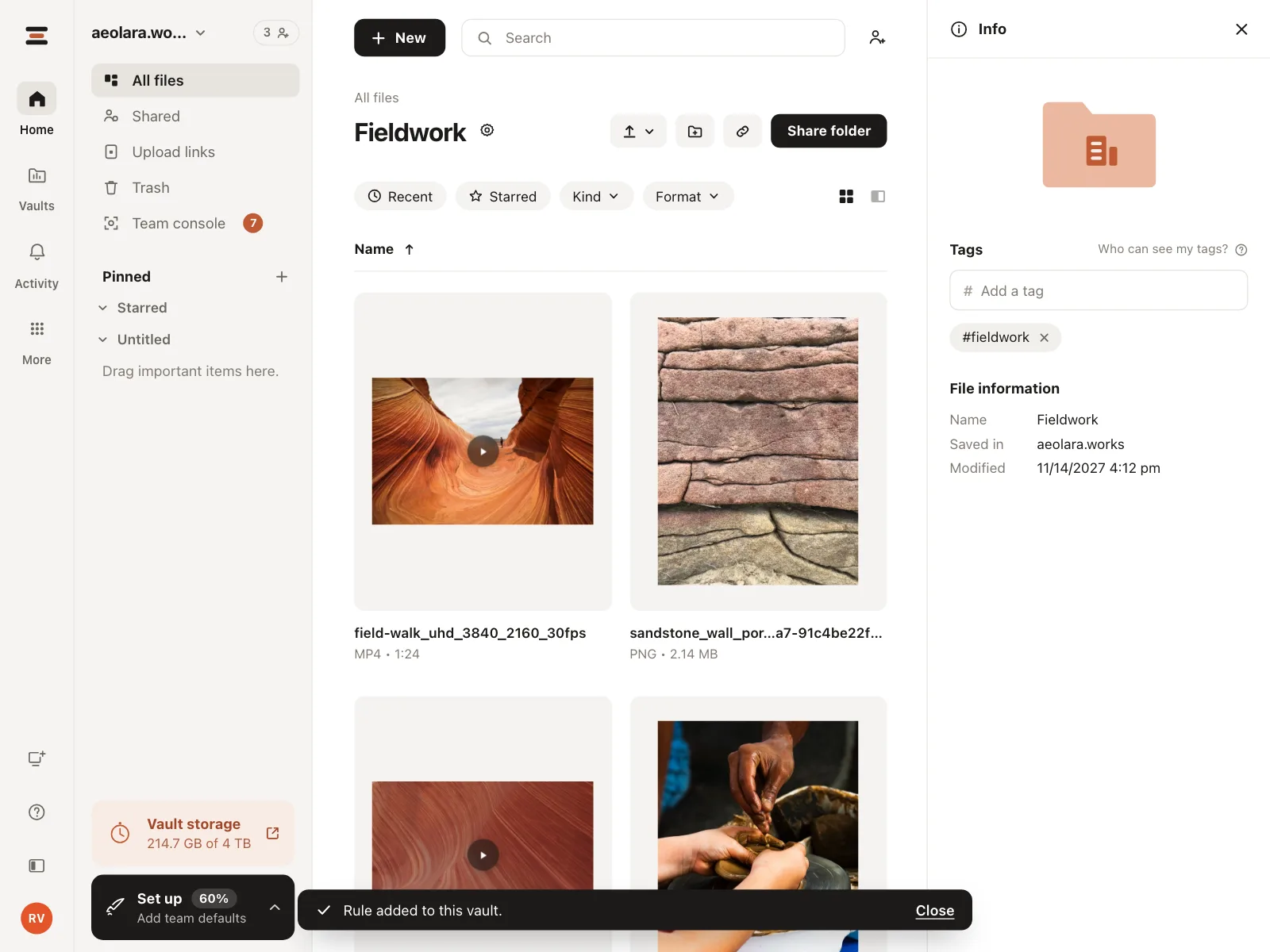Viewport: 1270px width, 952px height.
Task: Filter by Starred files
Action: (x=502, y=196)
